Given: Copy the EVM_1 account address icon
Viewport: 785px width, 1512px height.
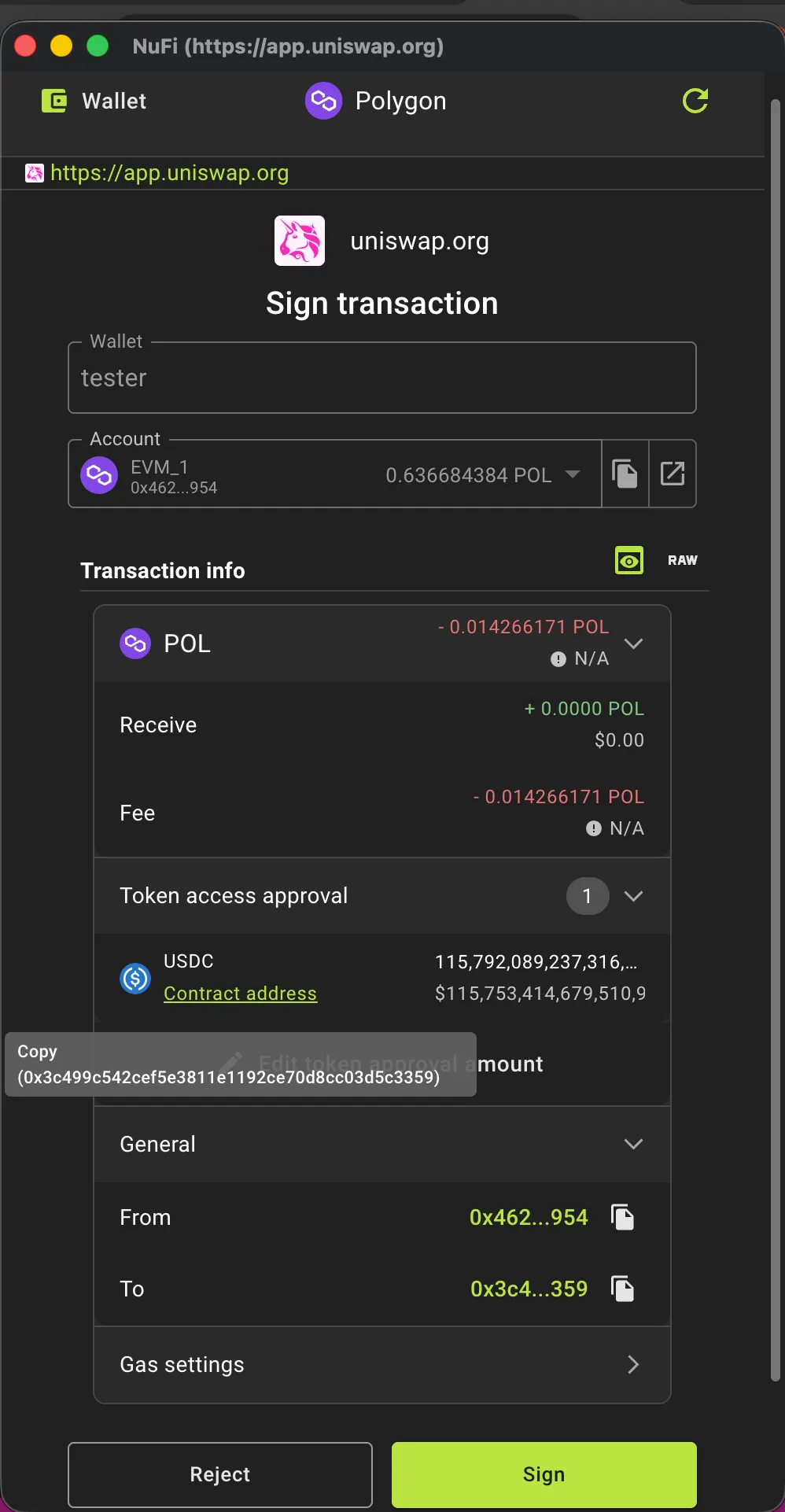Looking at the screenshot, I should click(625, 474).
